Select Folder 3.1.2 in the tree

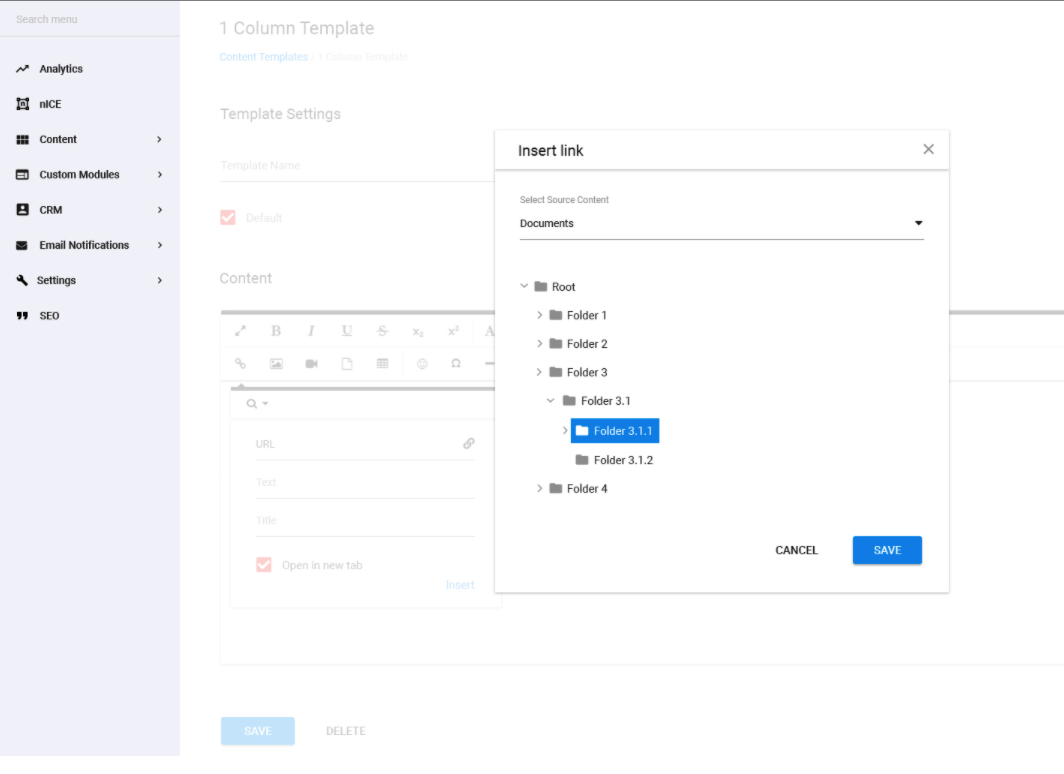(x=622, y=460)
